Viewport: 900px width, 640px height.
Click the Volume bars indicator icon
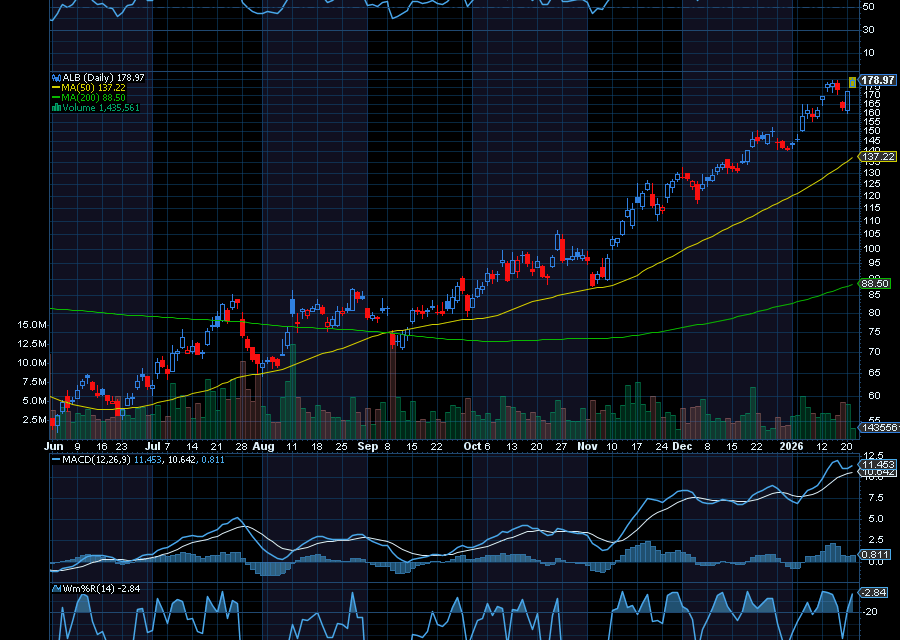coord(57,105)
